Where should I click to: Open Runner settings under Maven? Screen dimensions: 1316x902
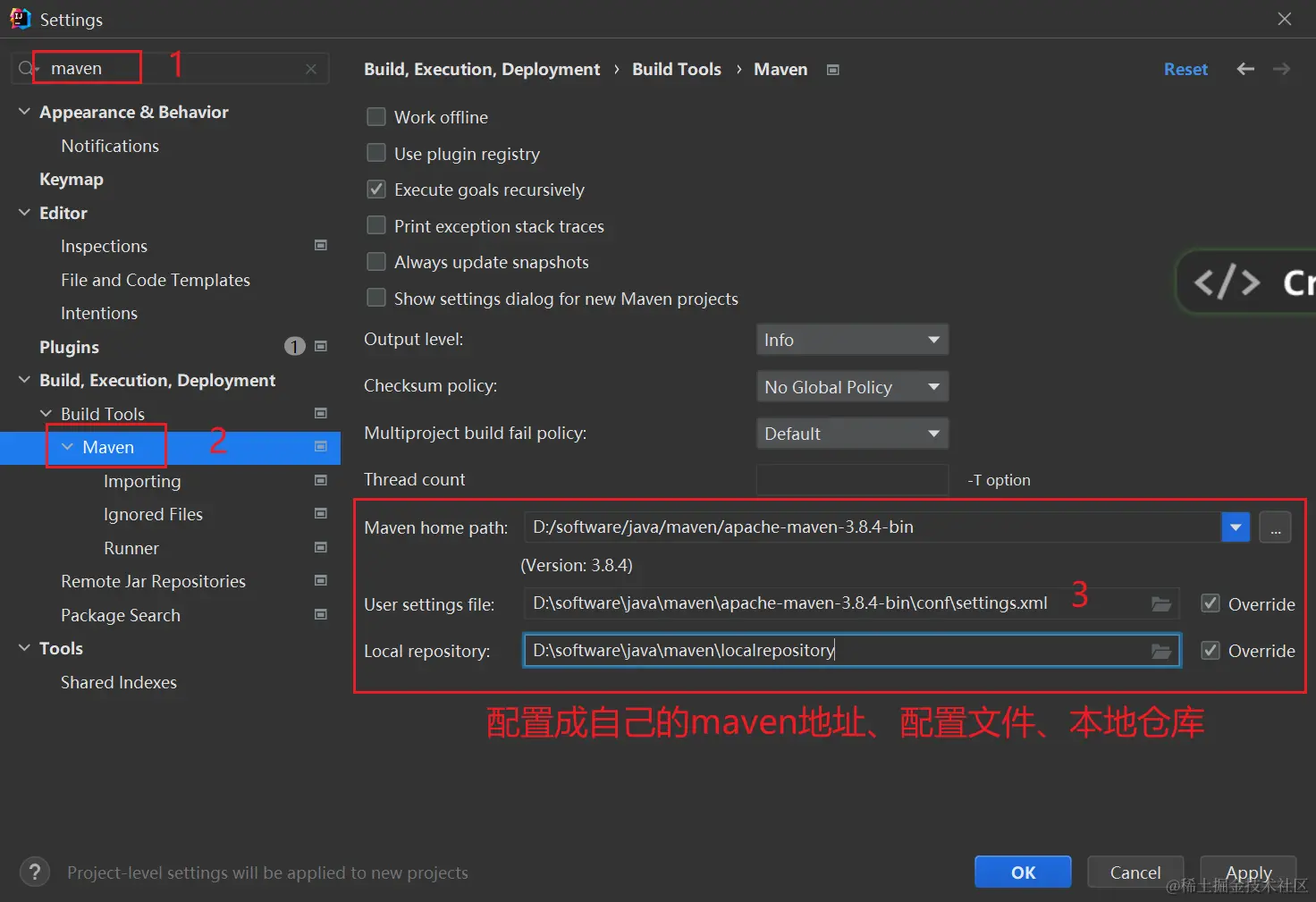point(131,548)
